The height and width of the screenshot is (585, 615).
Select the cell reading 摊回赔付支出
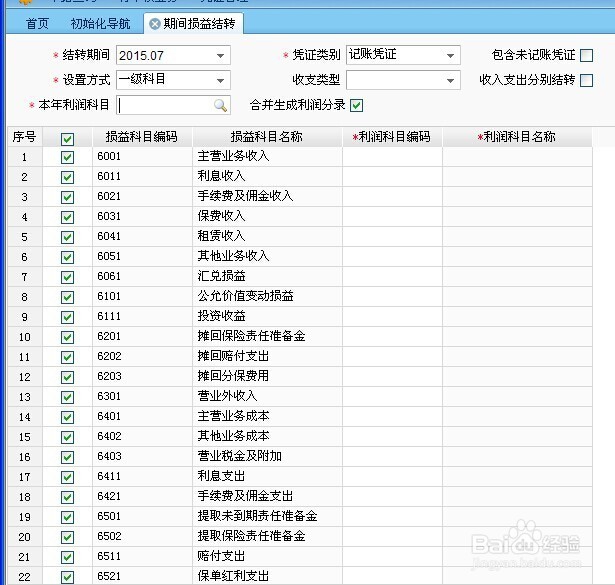pyautogui.click(x=267, y=357)
